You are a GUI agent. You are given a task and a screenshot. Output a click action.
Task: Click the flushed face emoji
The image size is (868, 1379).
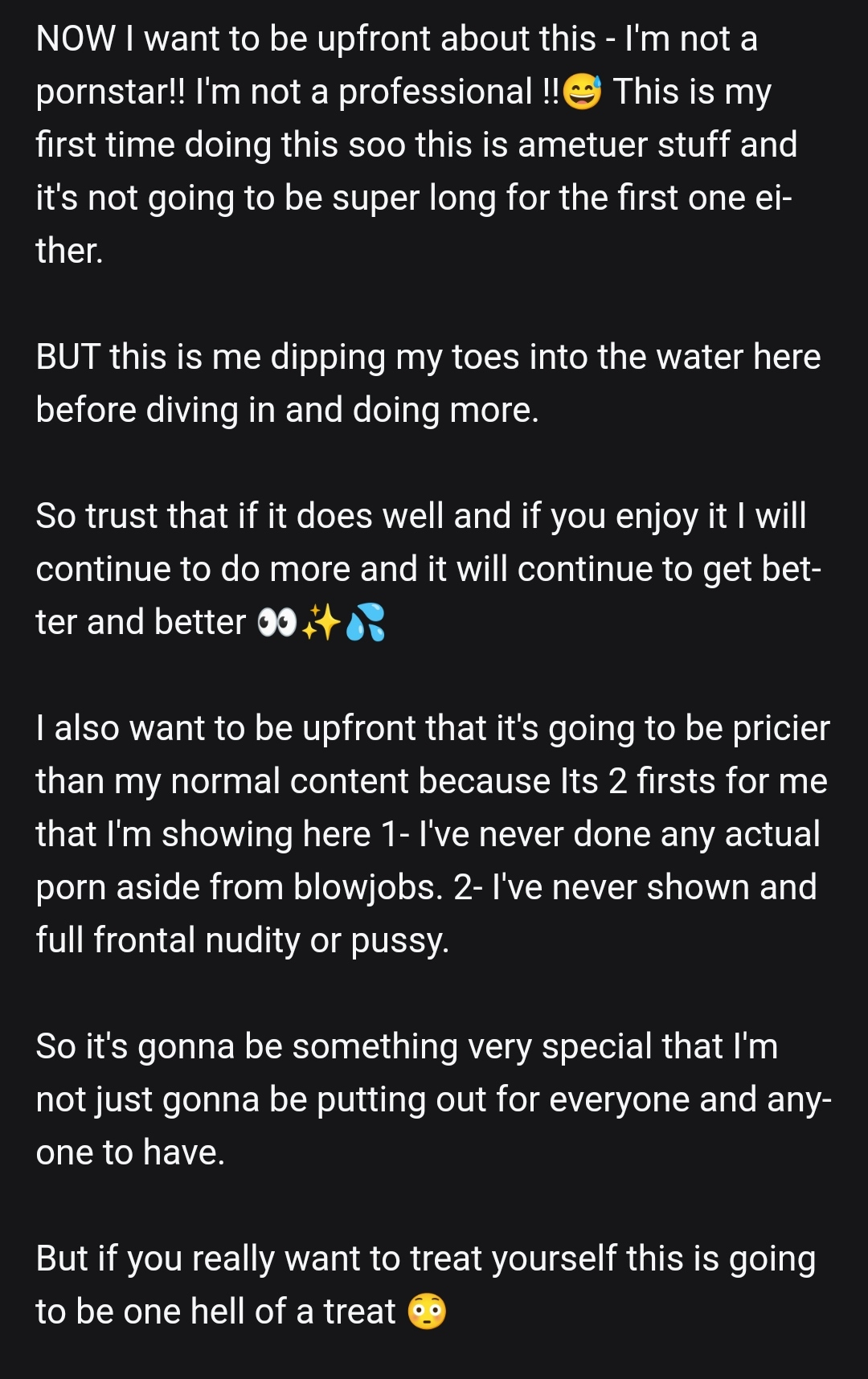tap(427, 1311)
